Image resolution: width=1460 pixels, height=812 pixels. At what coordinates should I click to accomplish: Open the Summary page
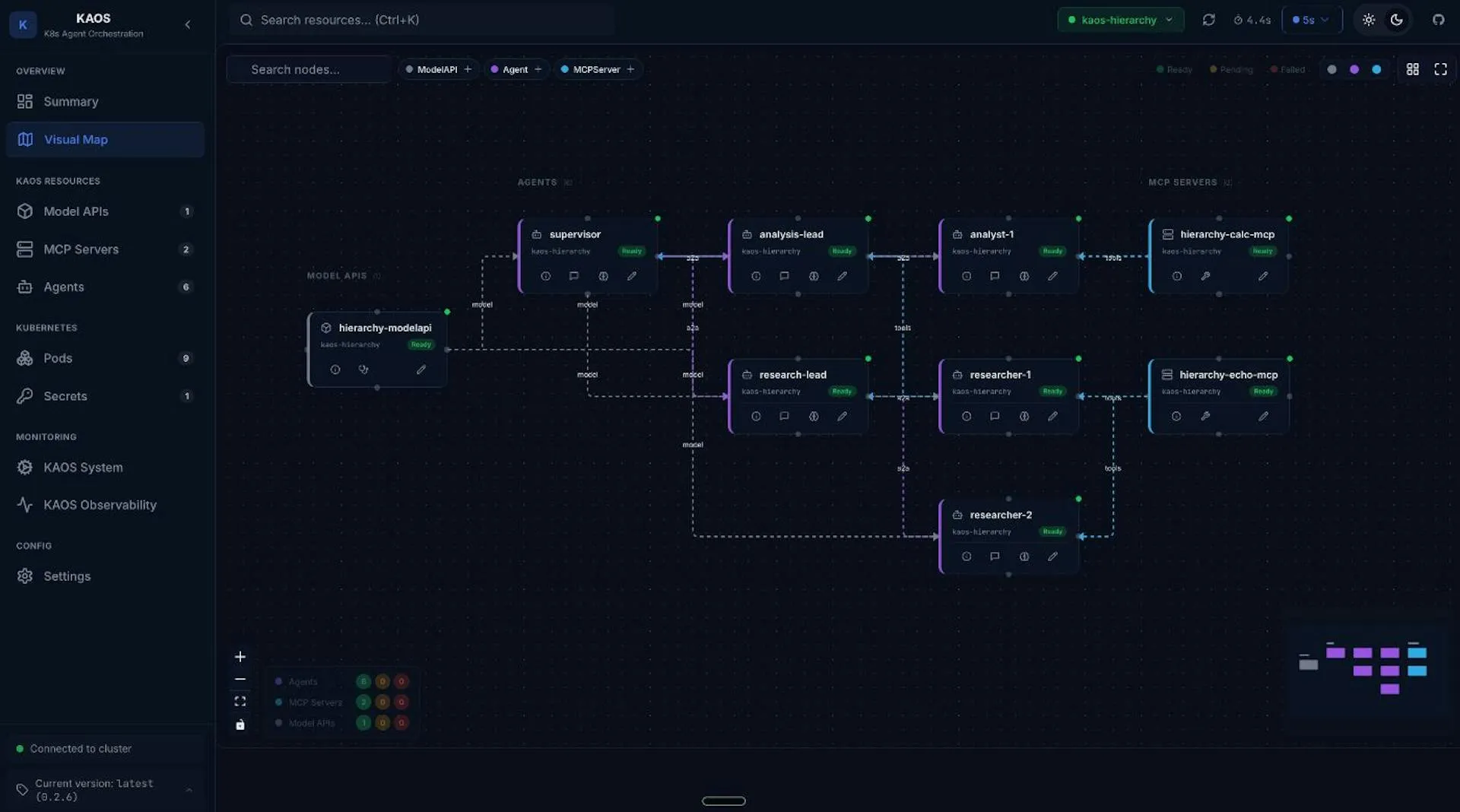pyautogui.click(x=105, y=101)
